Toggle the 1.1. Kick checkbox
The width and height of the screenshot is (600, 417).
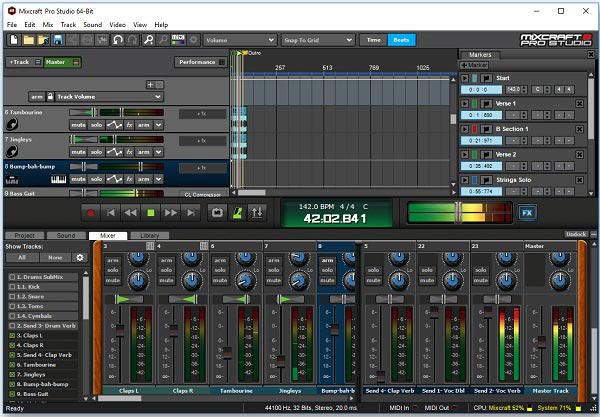tap(12, 287)
